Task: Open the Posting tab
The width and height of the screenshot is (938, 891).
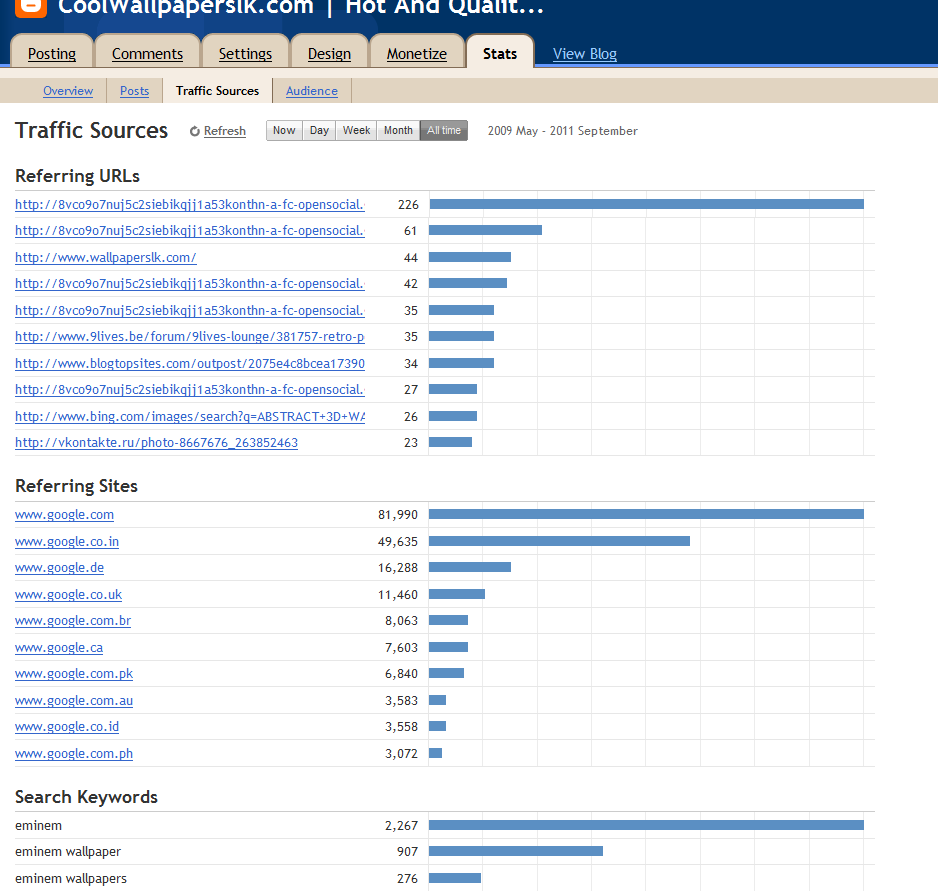Action: [x=52, y=54]
